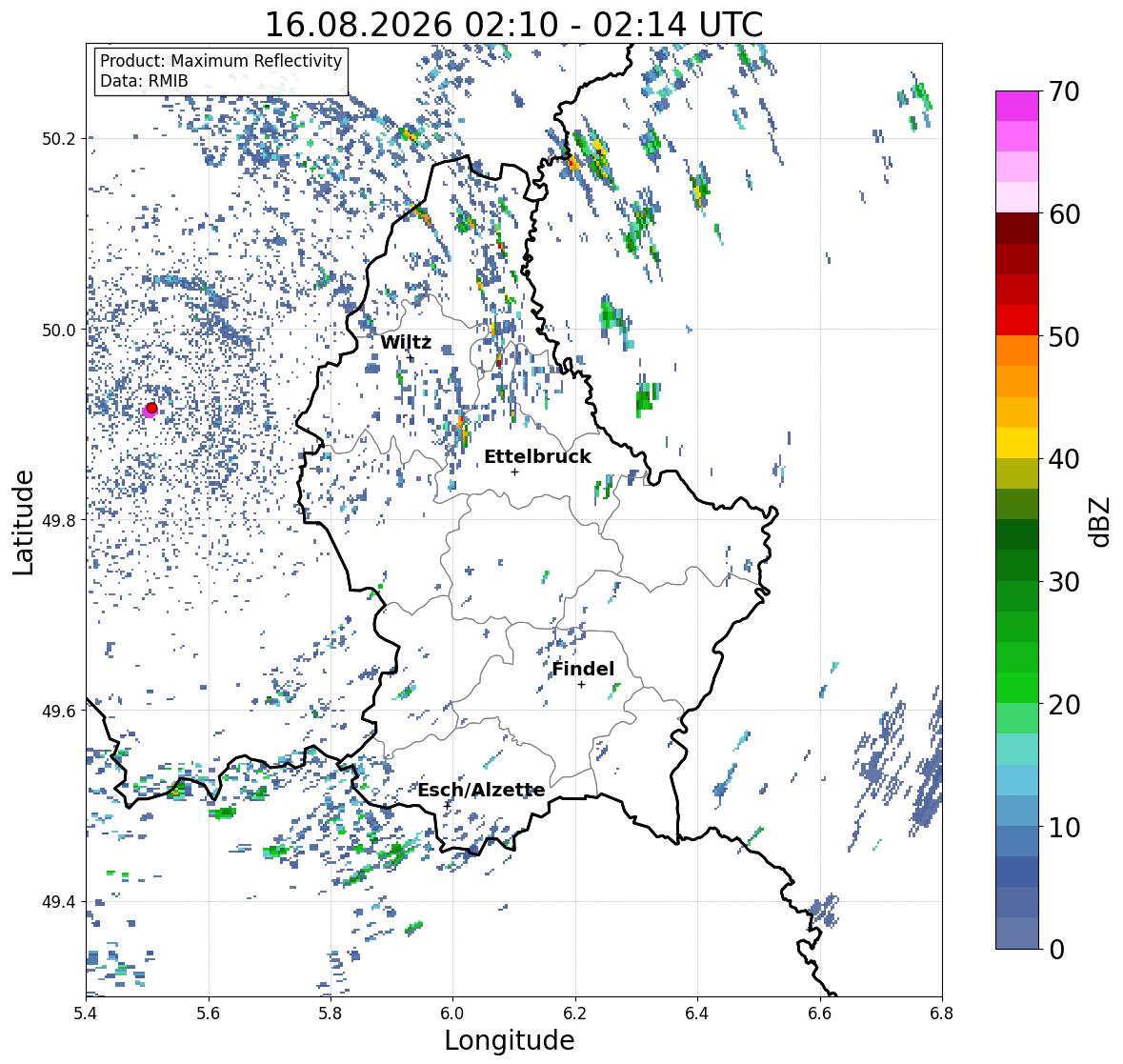Click the Latitude axis label

(24, 523)
